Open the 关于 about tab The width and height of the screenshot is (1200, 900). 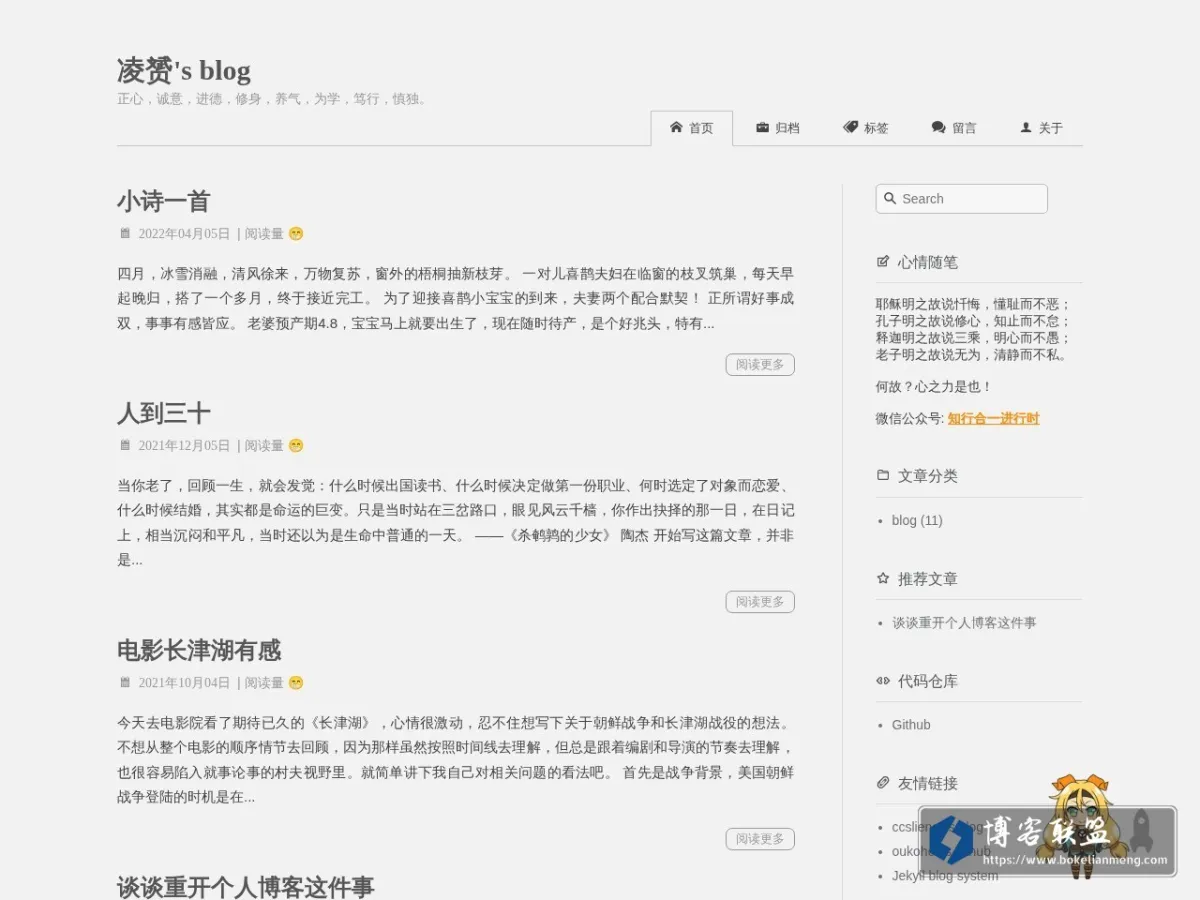(1041, 128)
